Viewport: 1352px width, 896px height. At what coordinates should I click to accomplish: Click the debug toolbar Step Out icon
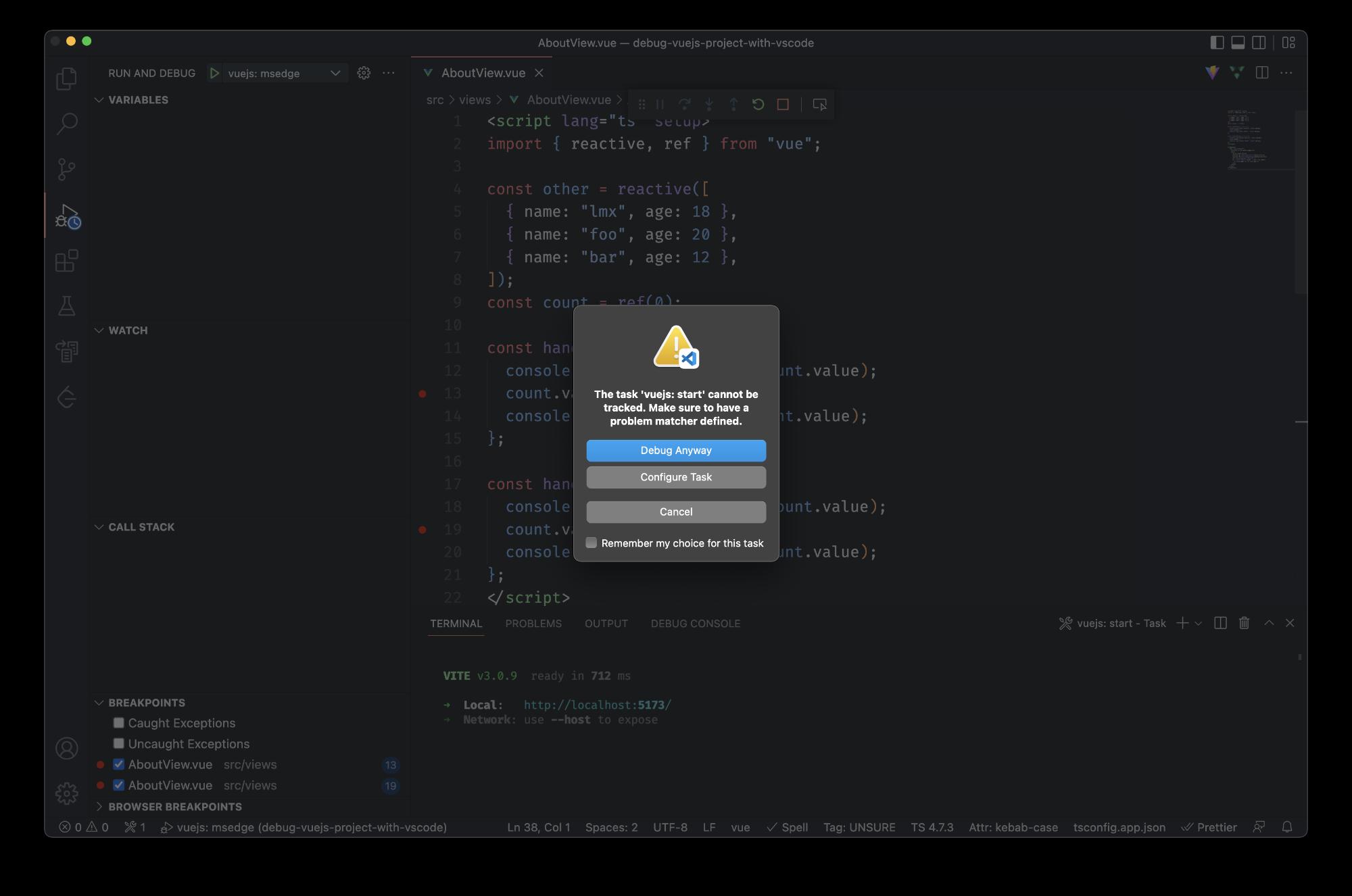point(733,105)
